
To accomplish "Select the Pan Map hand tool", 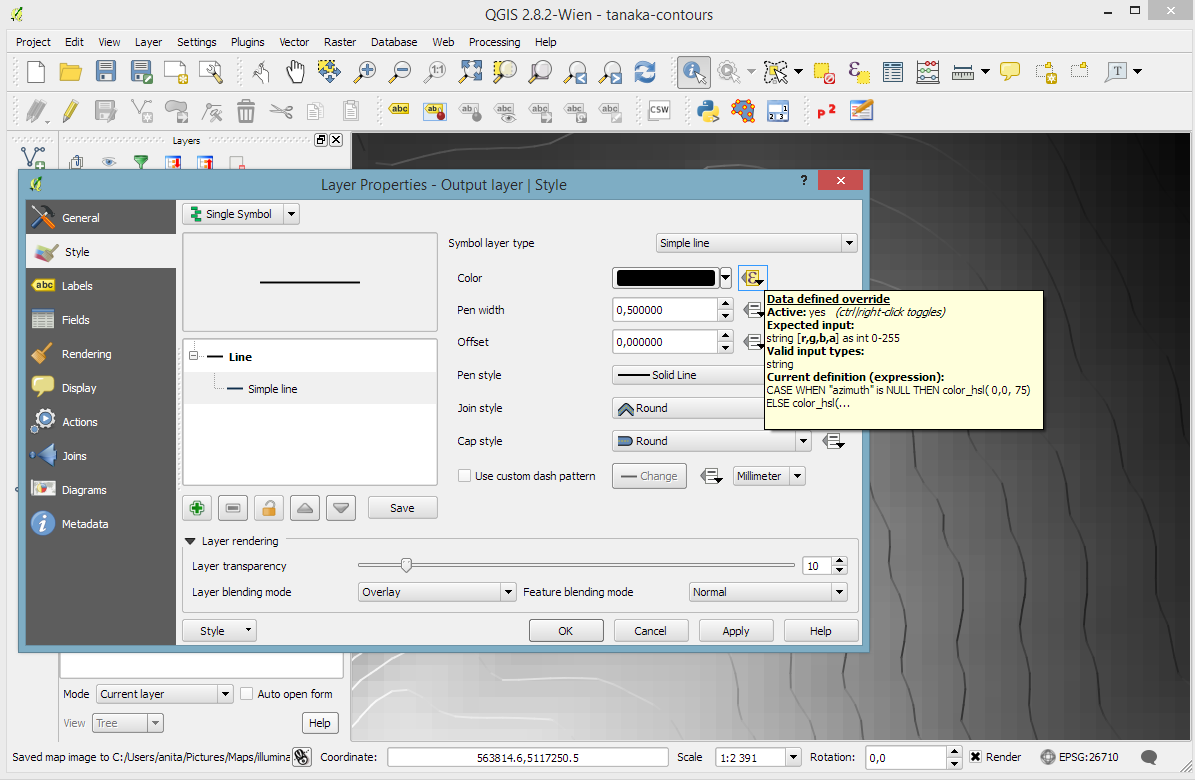I will [295, 71].
